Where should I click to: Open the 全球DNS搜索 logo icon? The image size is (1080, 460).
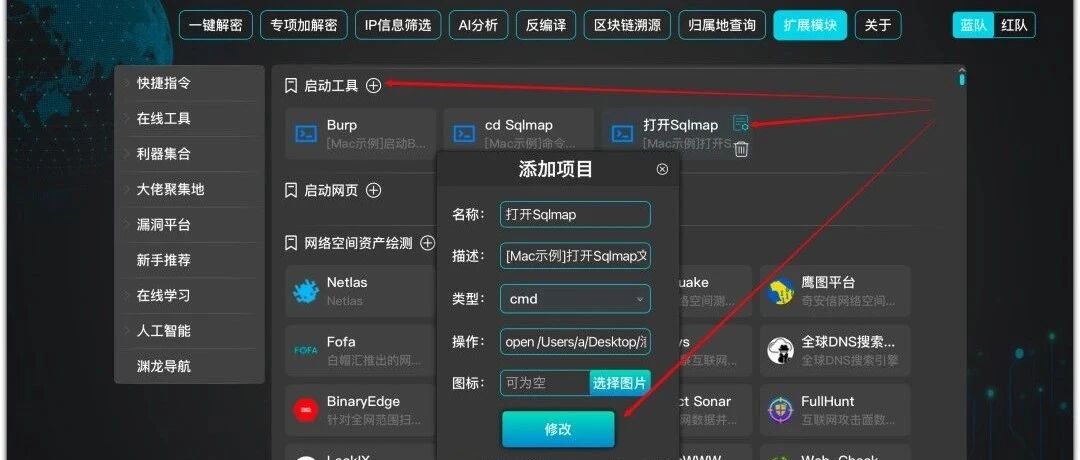click(780, 351)
